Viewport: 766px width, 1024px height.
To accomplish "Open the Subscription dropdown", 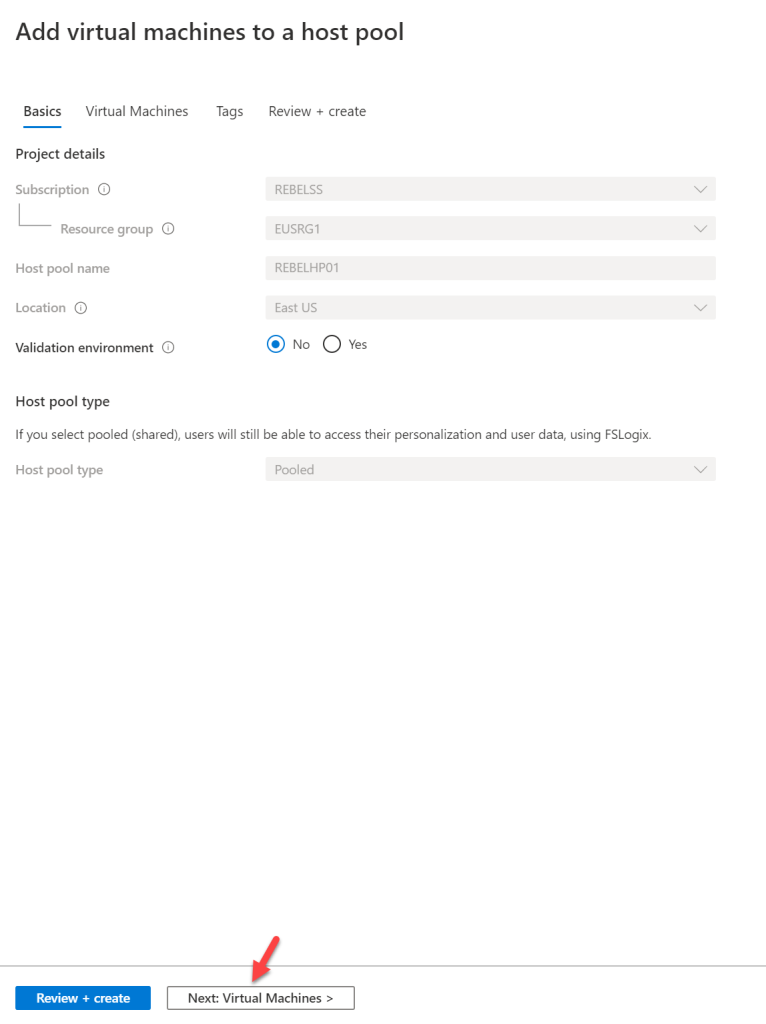I will pyautogui.click(x=490, y=189).
